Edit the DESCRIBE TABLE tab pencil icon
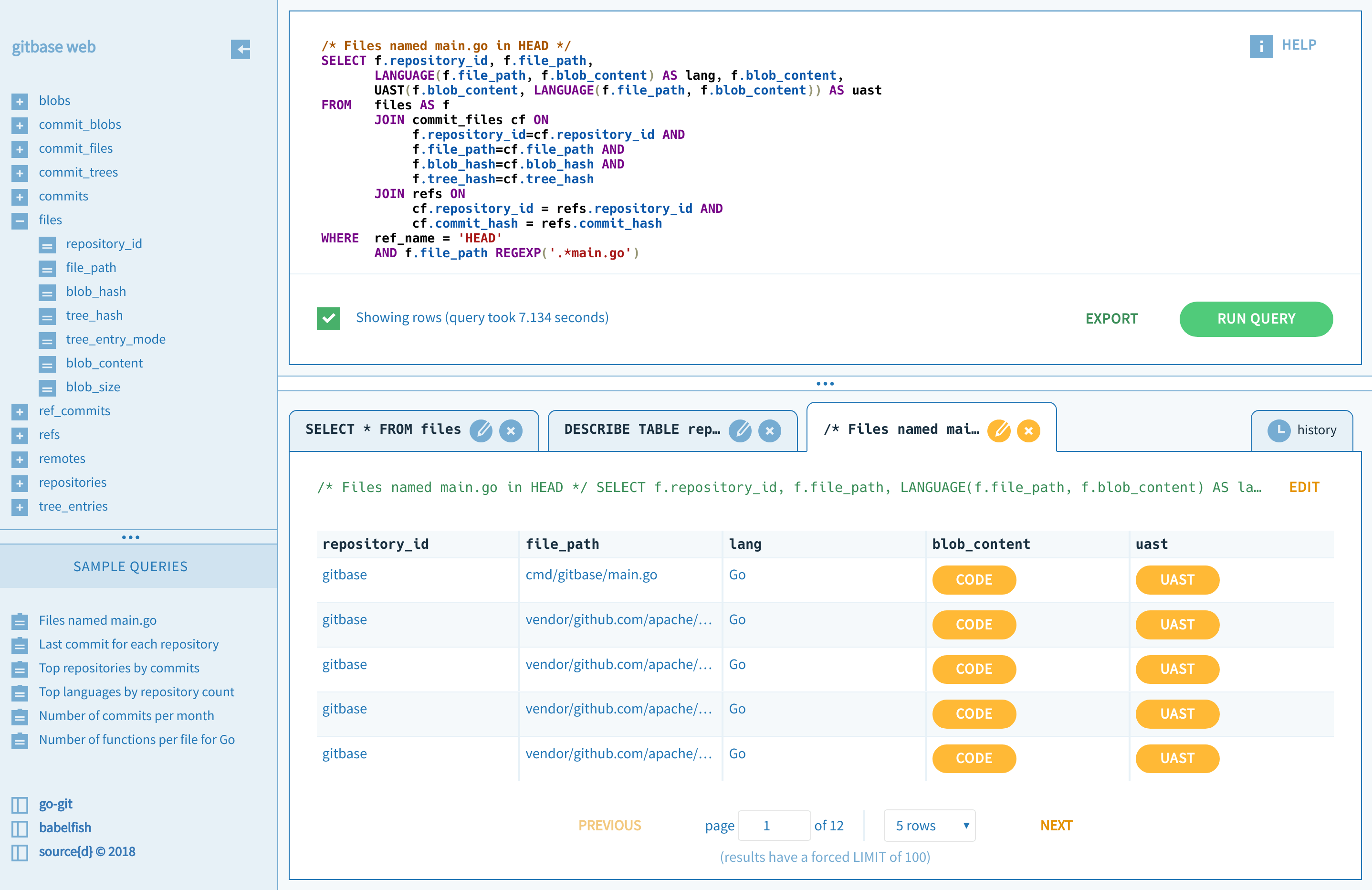The width and height of the screenshot is (1372, 890). pos(740,430)
